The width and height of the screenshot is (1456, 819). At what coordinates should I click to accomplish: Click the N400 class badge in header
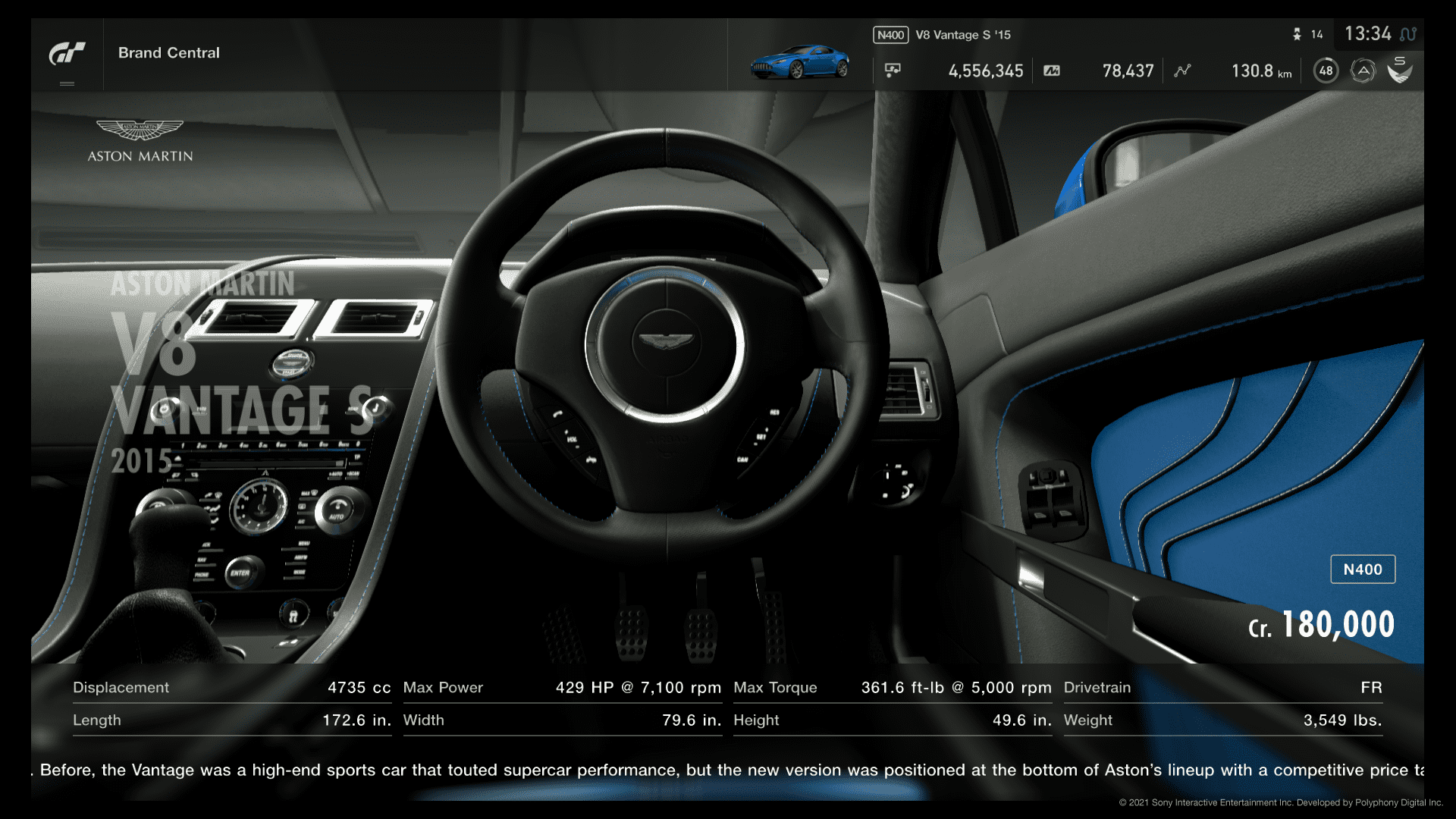(x=890, y=35)
